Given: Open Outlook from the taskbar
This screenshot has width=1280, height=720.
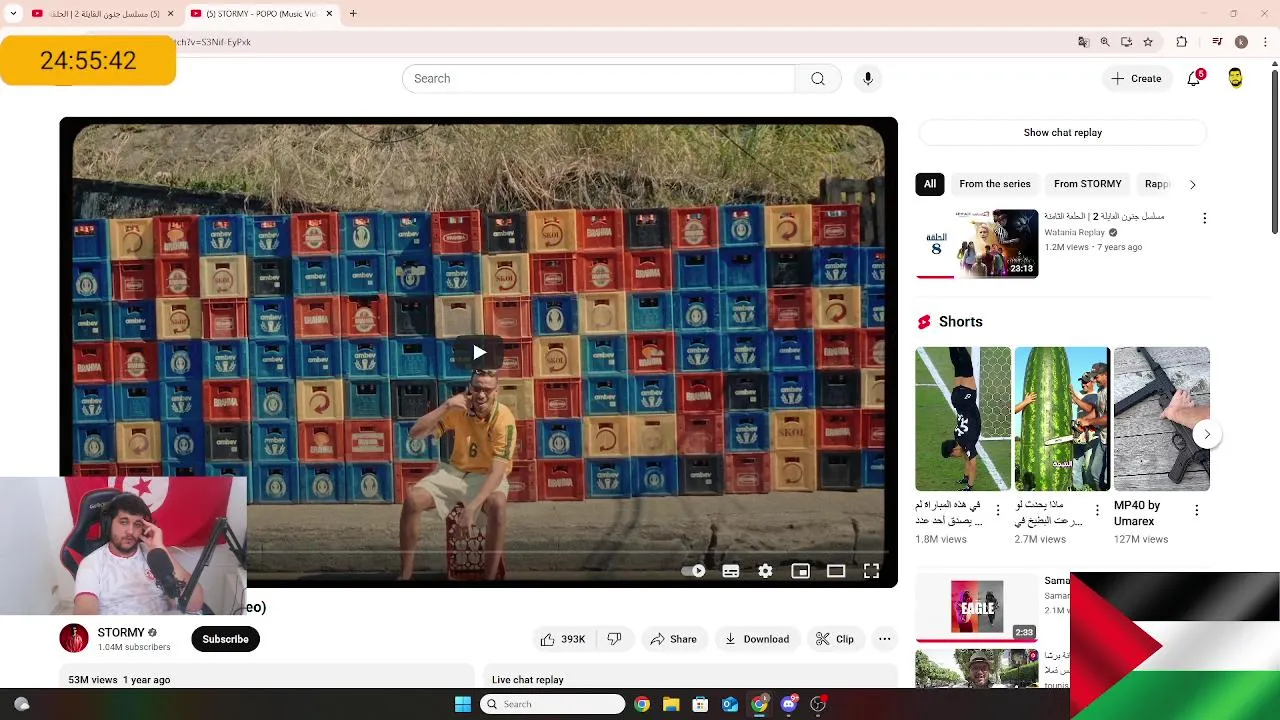Looking at the screenshot, I should 730,704.
